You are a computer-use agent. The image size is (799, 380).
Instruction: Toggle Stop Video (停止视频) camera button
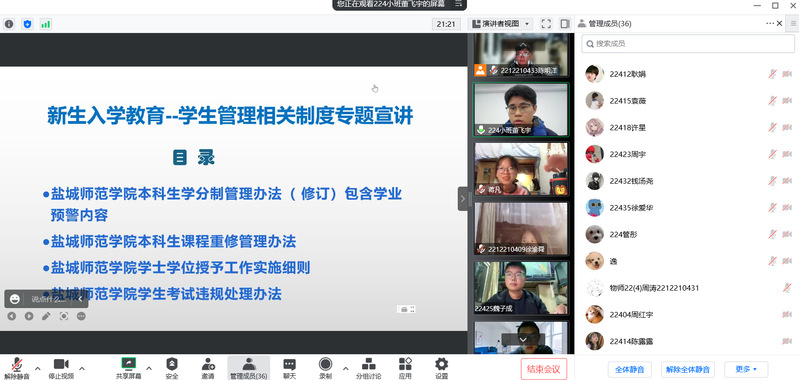[61, 368]
